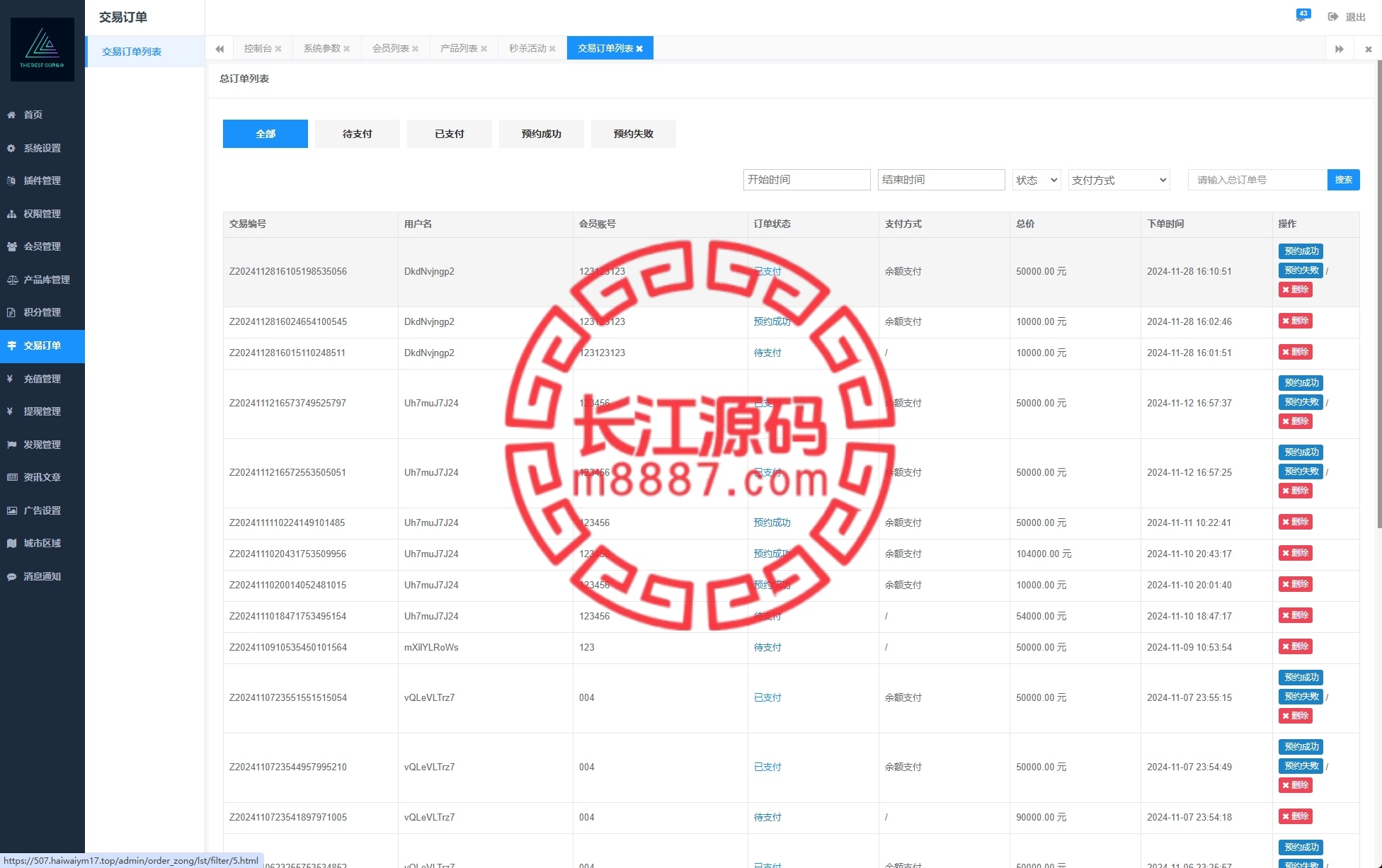Delete order Z2024112816105198535056
Viewport: 1382px width, 868px height.
(x=1296, y=290)
